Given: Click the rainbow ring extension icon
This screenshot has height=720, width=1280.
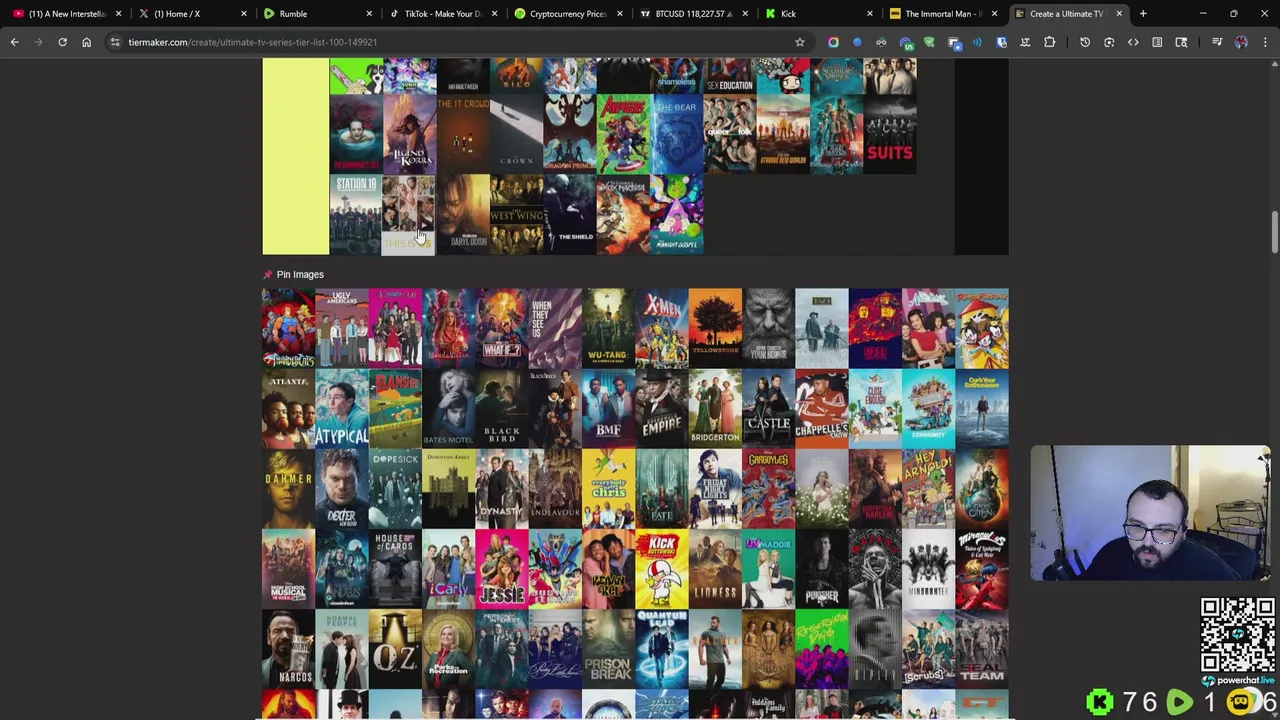Looking at the screenshot, I should coord(833,42).
